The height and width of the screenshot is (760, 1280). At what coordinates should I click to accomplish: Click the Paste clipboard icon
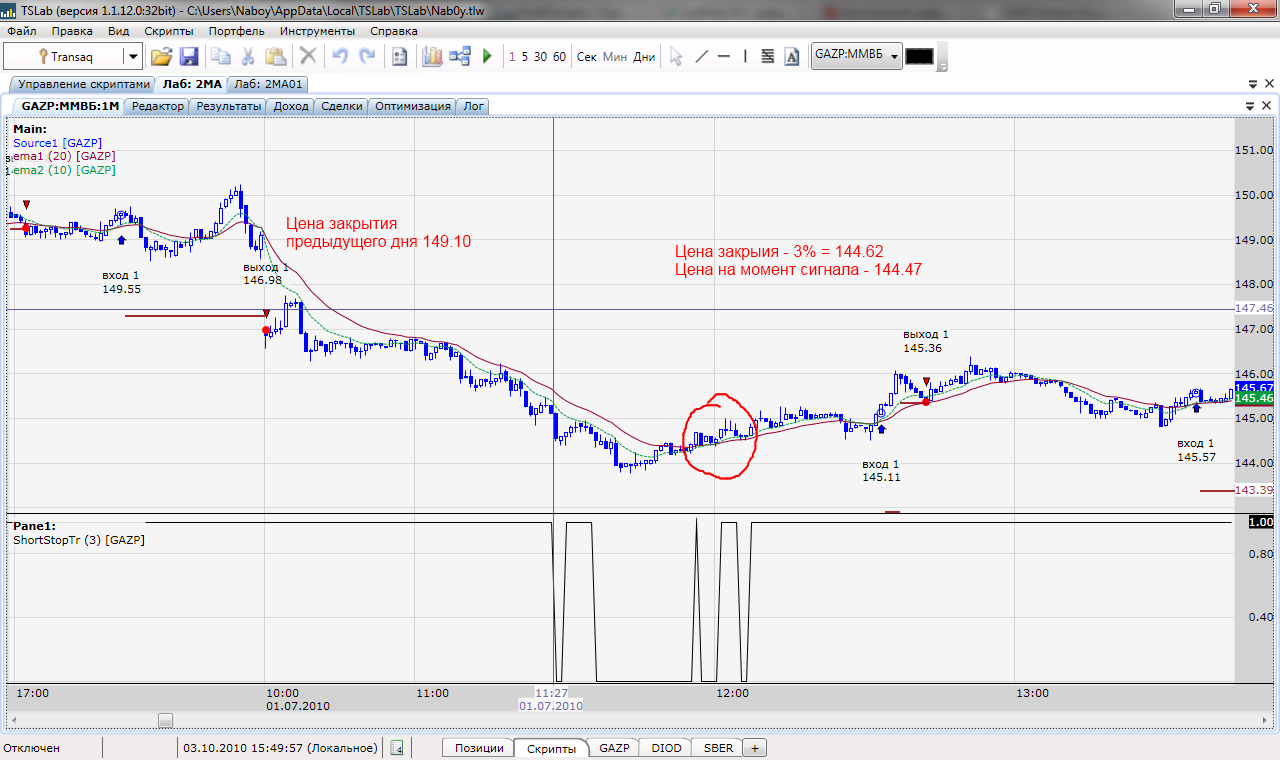coord(275,56)
